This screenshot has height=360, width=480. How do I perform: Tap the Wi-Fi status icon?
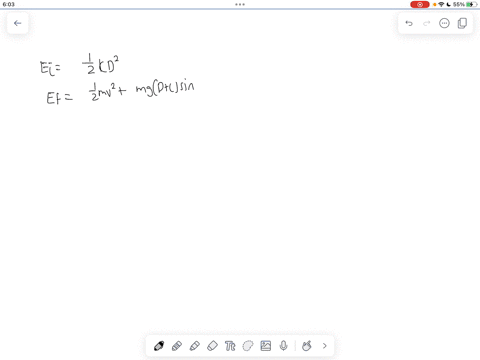pyautogui.click(x=441, y=4)
